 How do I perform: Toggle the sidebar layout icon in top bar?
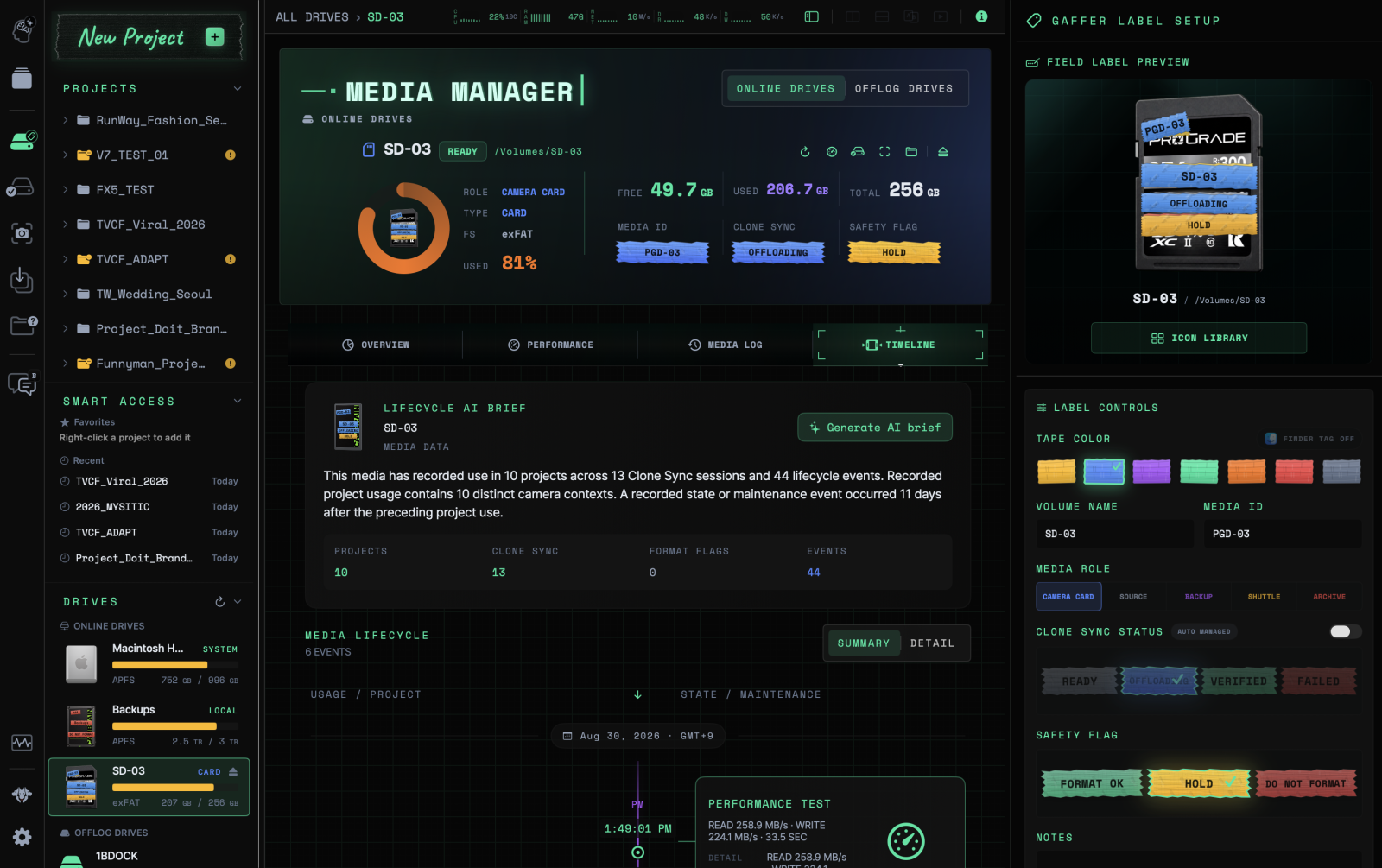pos(812,16)
